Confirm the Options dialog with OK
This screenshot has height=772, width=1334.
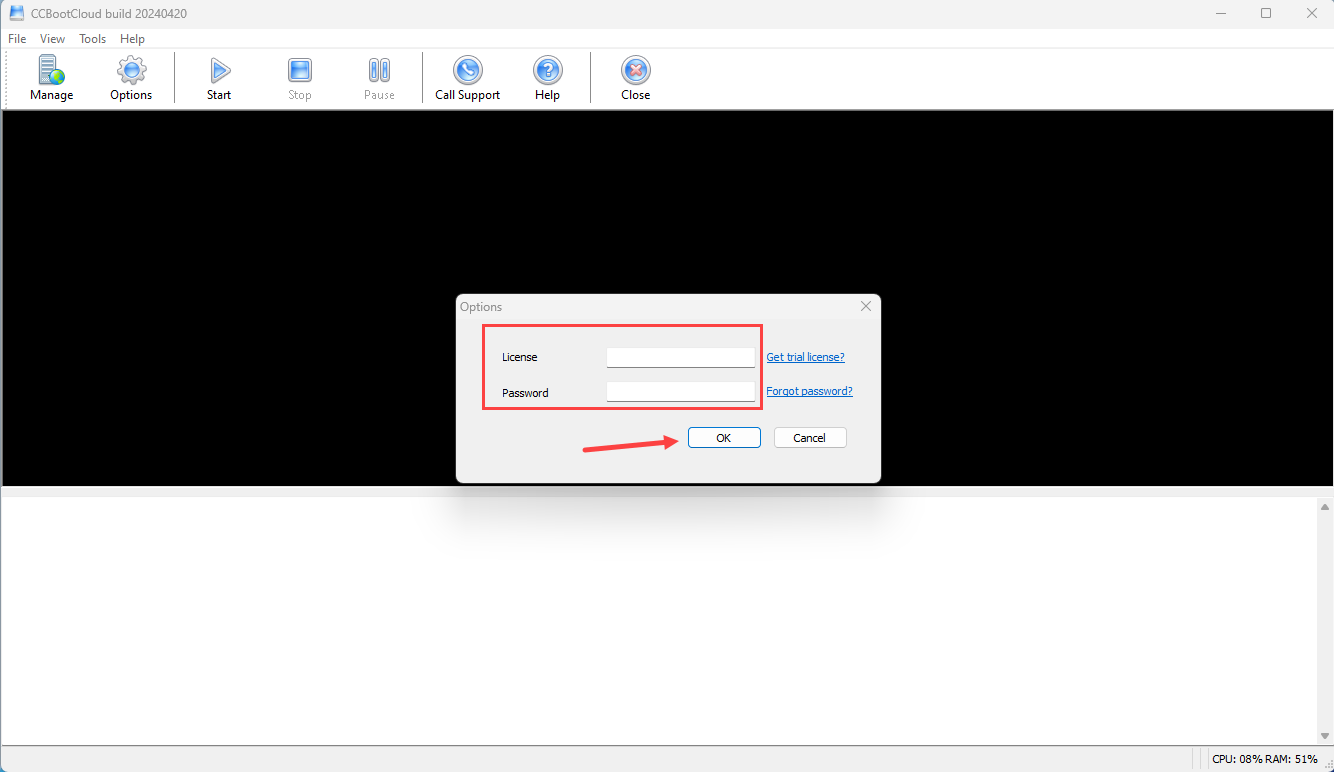click(x=724, y=438)
